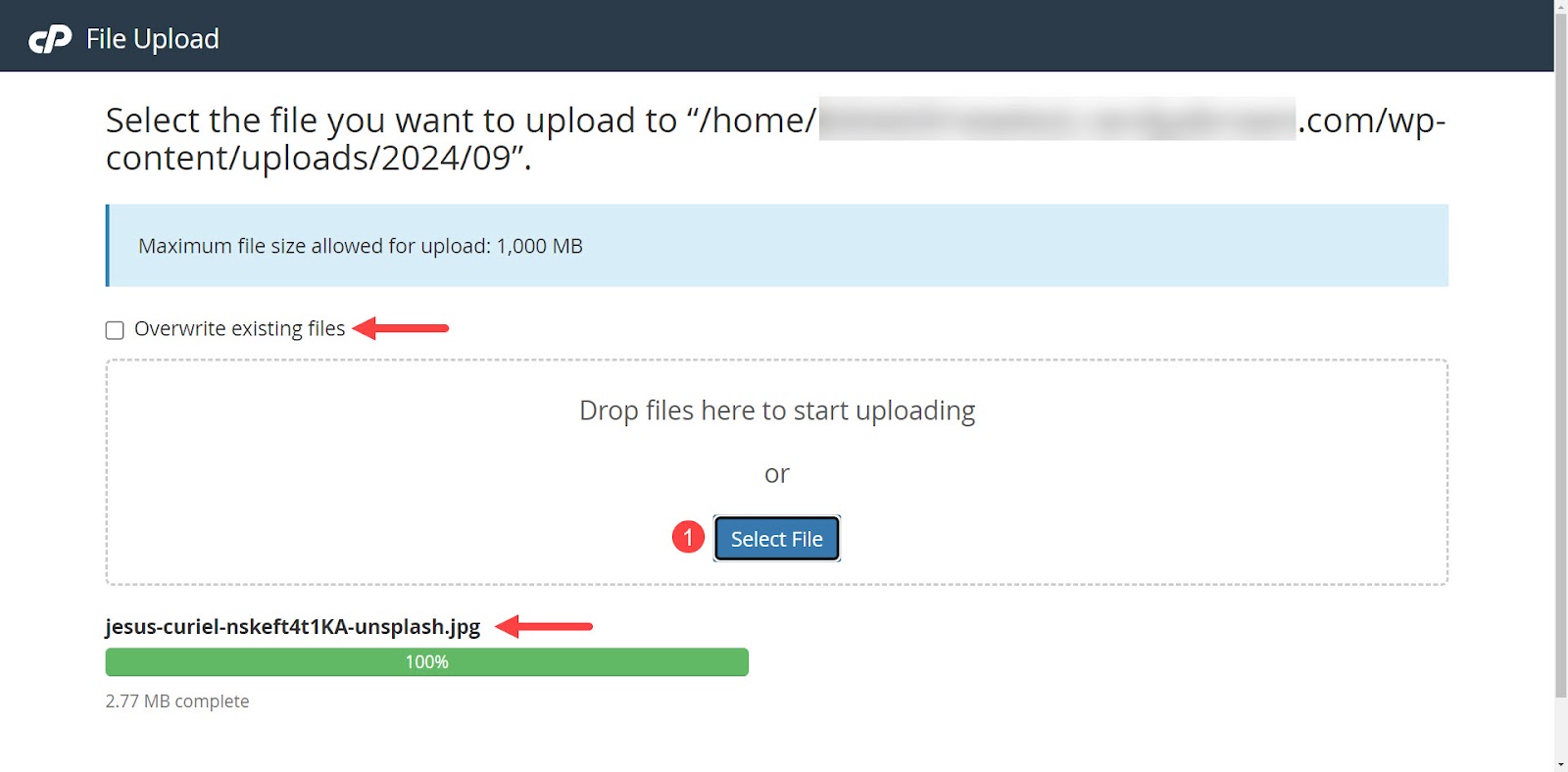Image resolution: width=1568 pixels, height=772 pixels.
Task: Click the blurred path in the heading
Action: pyautogui.click(x=1057, y=120)
